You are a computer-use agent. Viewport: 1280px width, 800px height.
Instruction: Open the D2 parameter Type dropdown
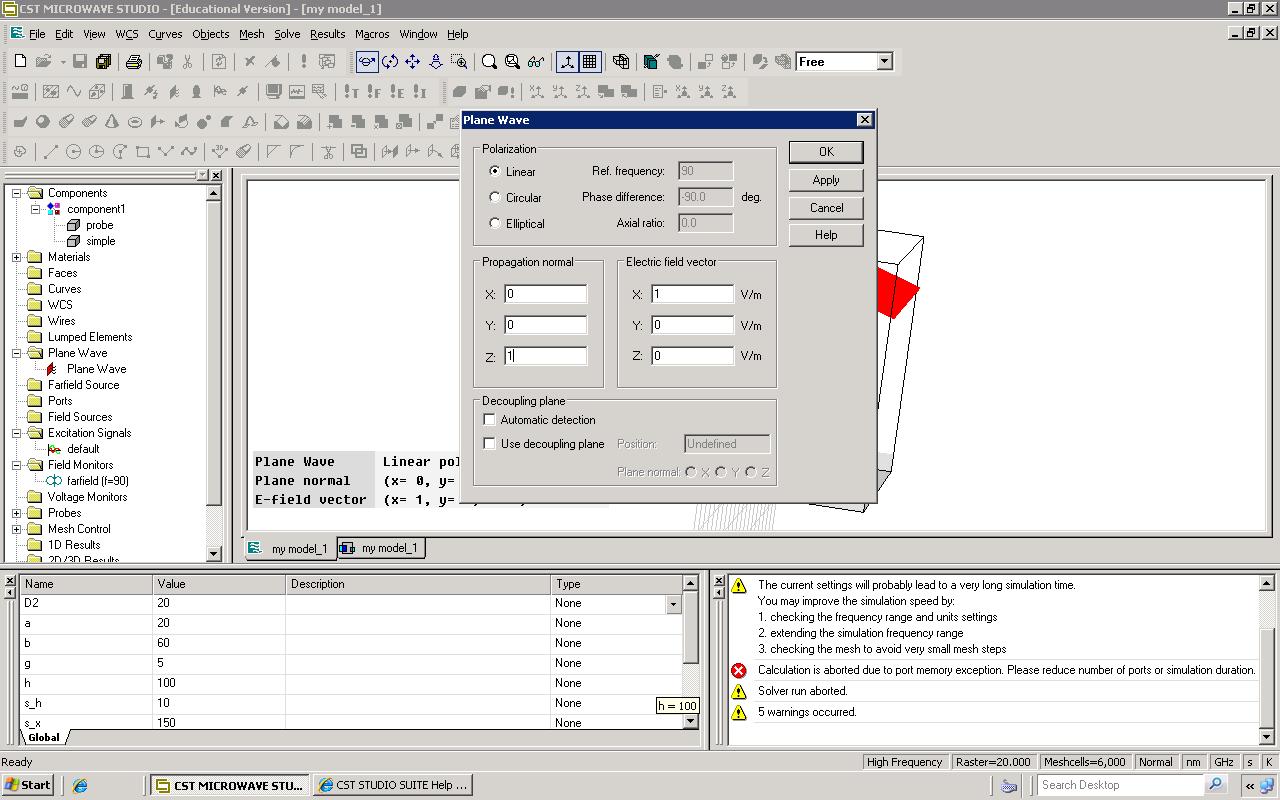673,604
